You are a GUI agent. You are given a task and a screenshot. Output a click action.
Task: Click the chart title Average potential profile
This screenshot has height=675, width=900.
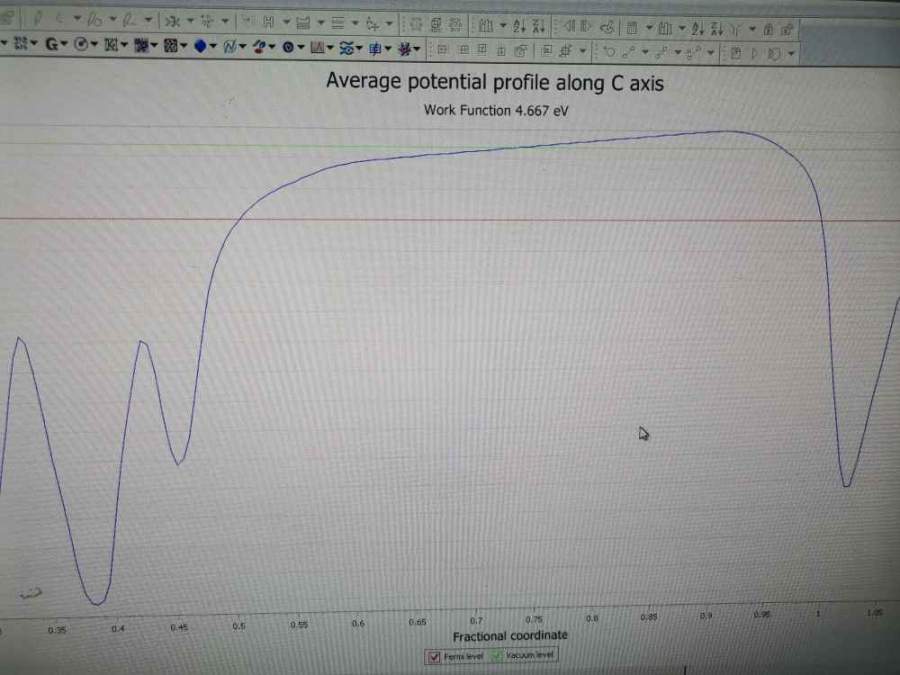pos(495,82)
